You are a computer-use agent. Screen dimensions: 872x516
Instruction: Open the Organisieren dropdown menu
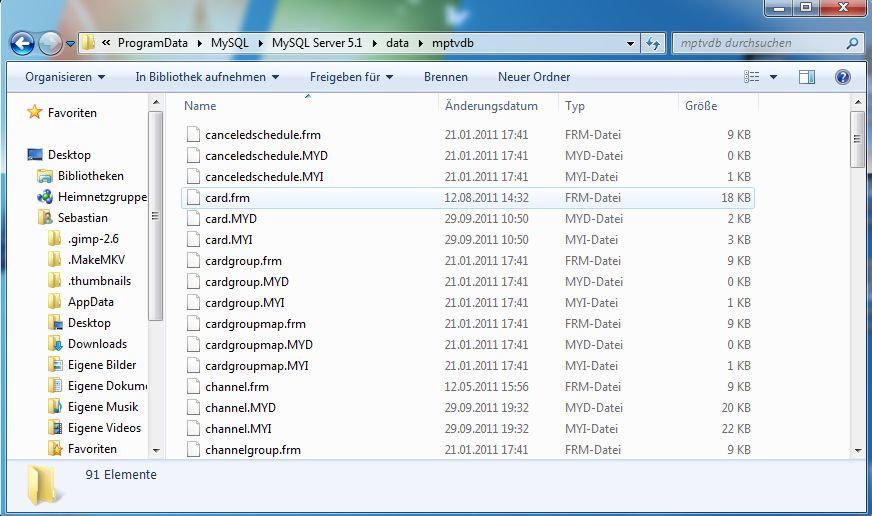[x=65, y=77]
